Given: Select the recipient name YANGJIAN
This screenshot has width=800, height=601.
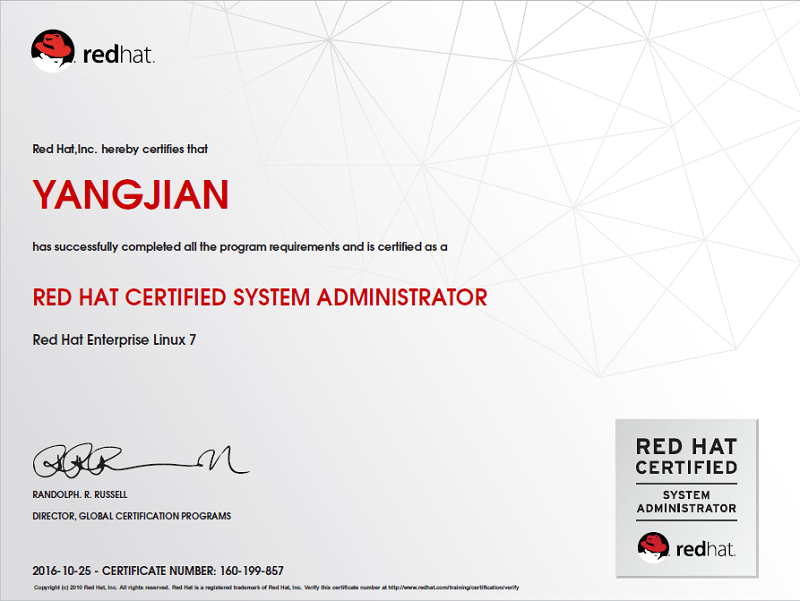Looking at the screenshot, I should point(131,195).
